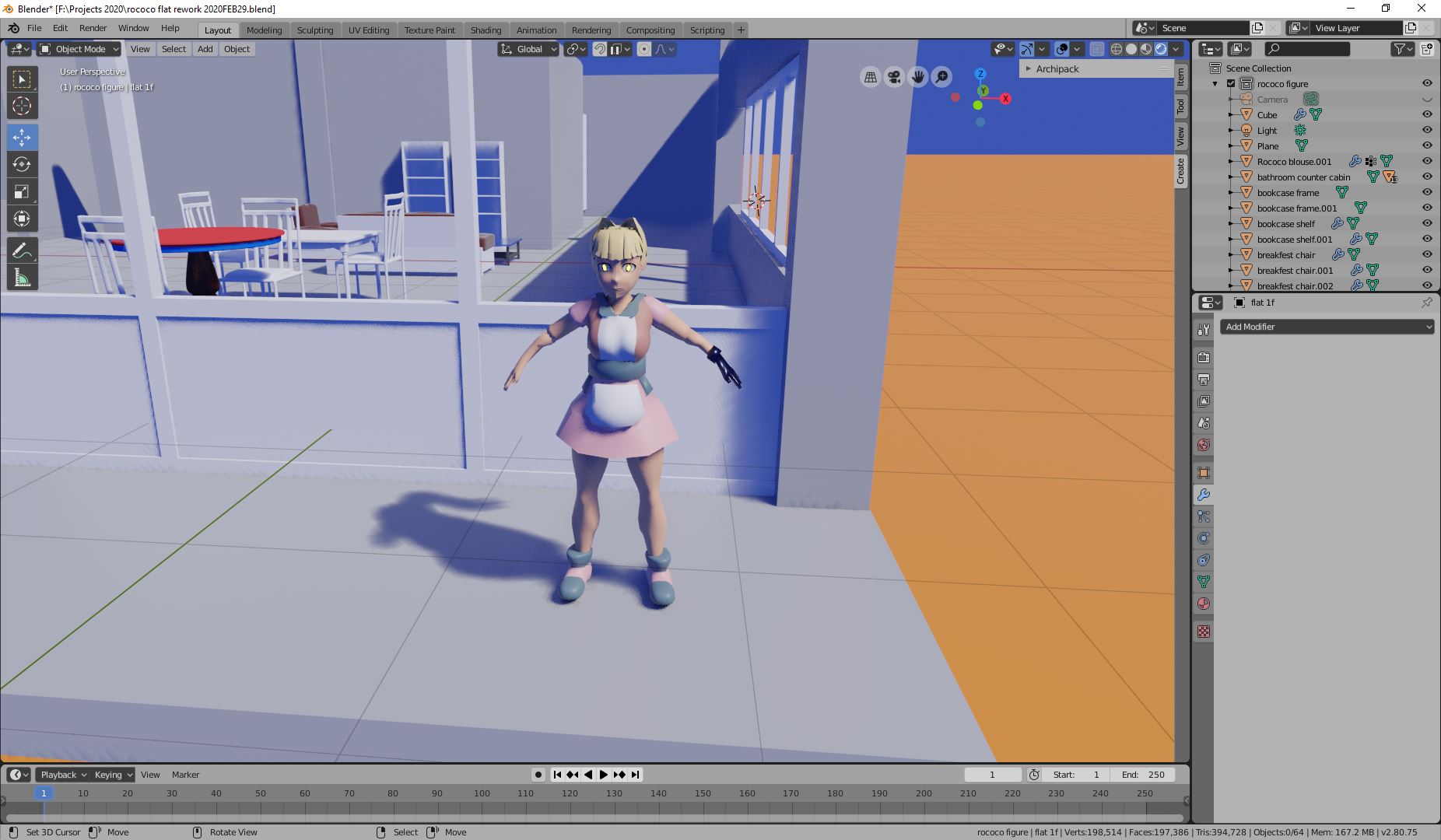Viewport: 1441px width, 840px height.
Task: Switch to the Sculpting workspace tab
Action: click(315, 30)
